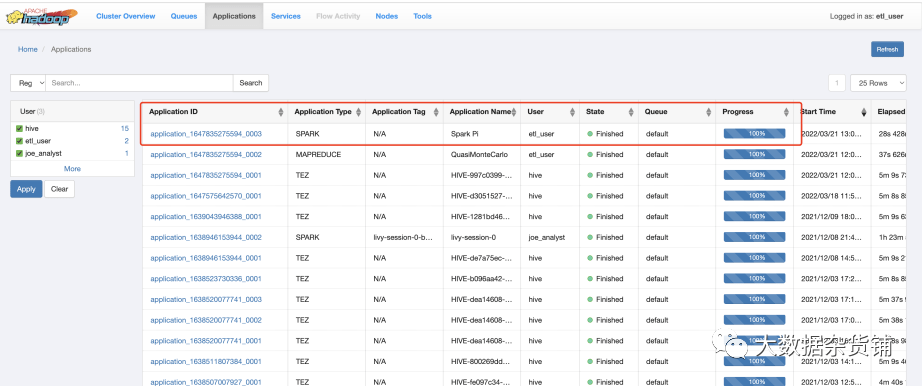Open application_1647835275594_0003 link

(206, 134)
